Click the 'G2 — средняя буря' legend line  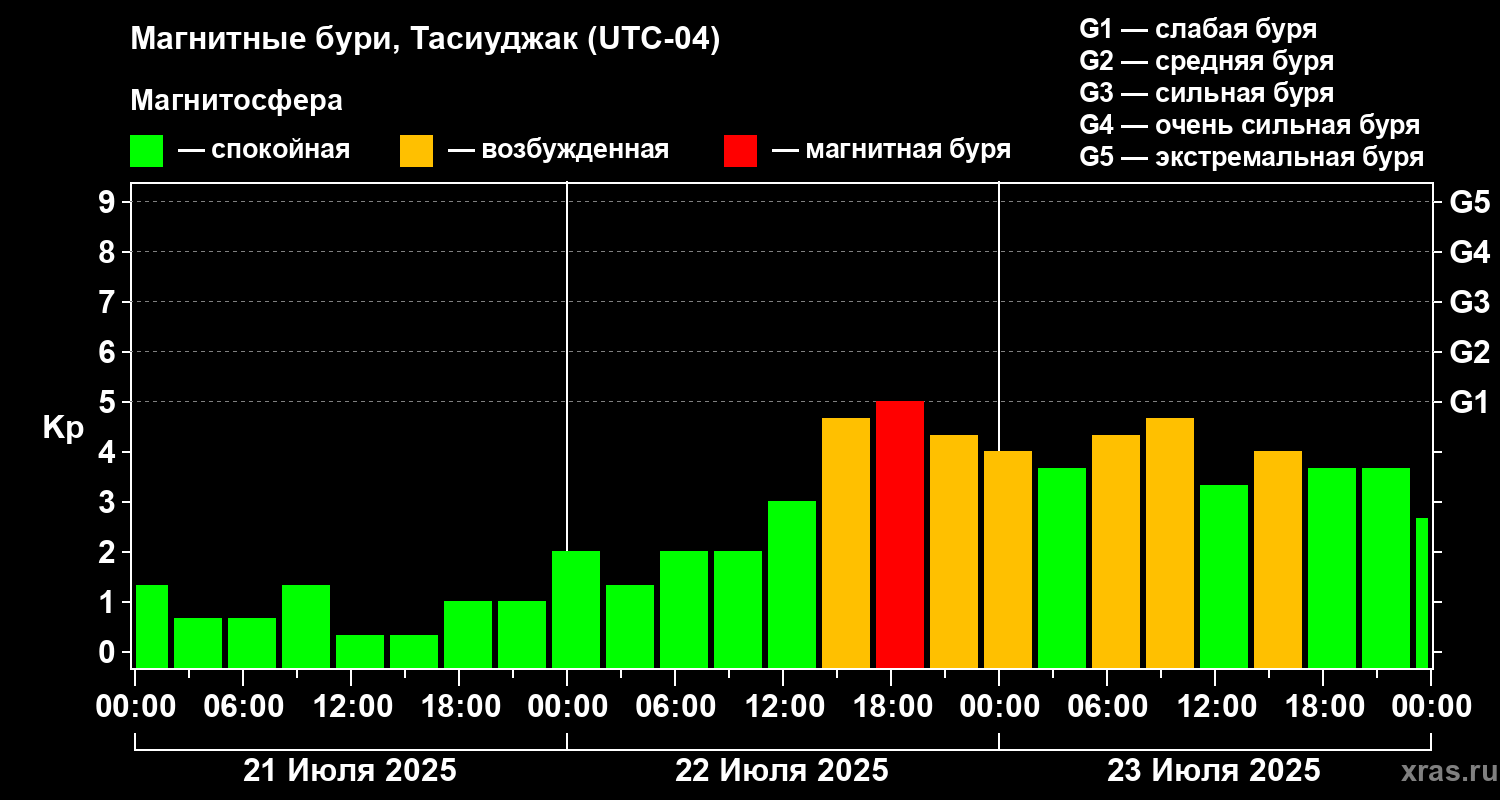(x=1207, y=61)
